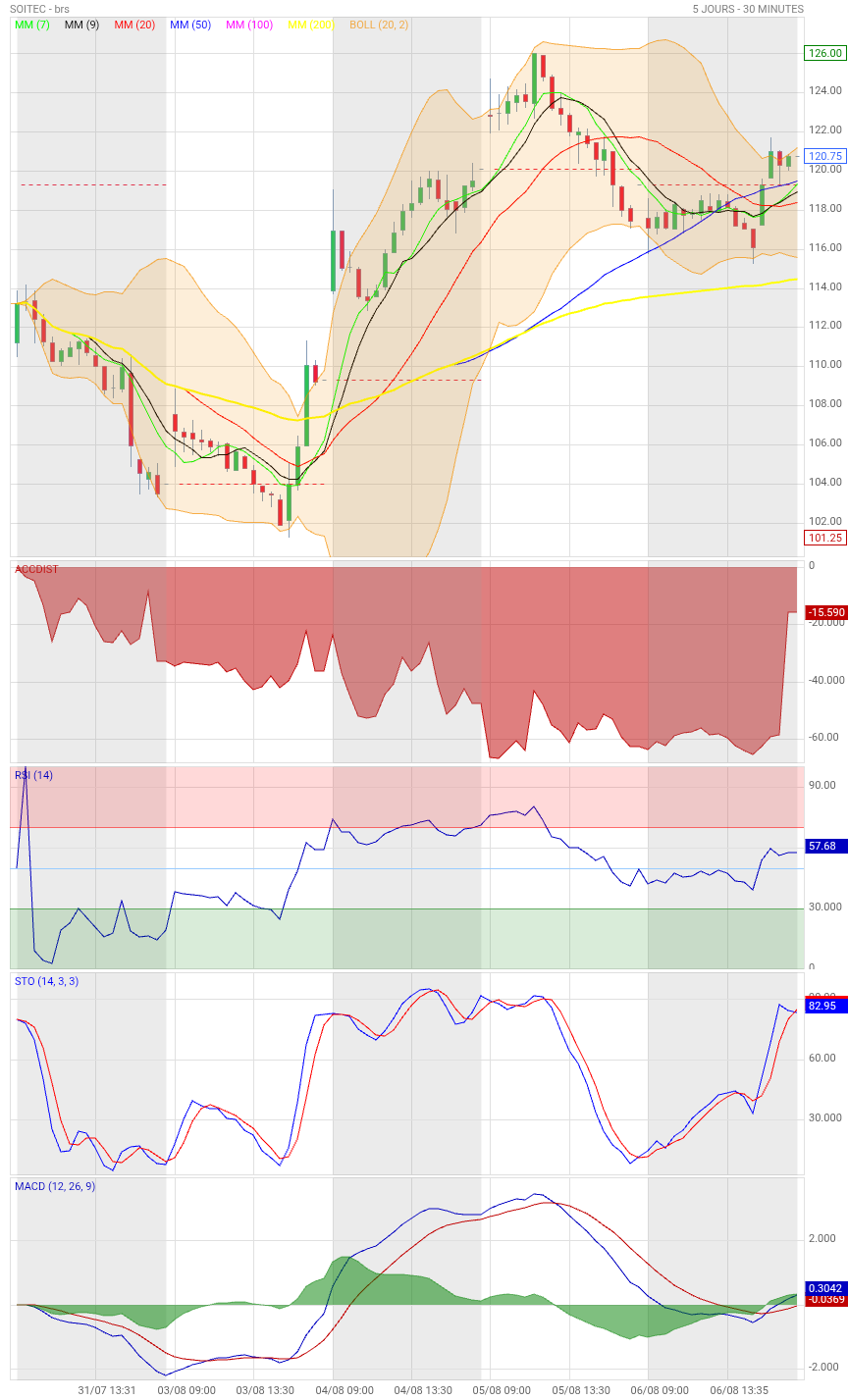Click the -15.590 ACCDIST value tag
The image size is (848, 1400).
pyautogui.click(x=824, y=612)
